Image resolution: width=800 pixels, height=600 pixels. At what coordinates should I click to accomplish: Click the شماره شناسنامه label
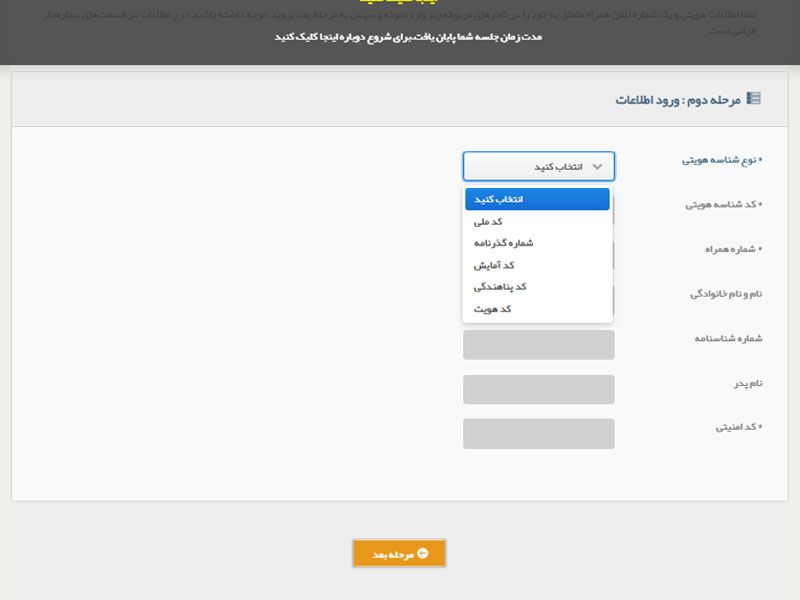[x=729, y=338]
